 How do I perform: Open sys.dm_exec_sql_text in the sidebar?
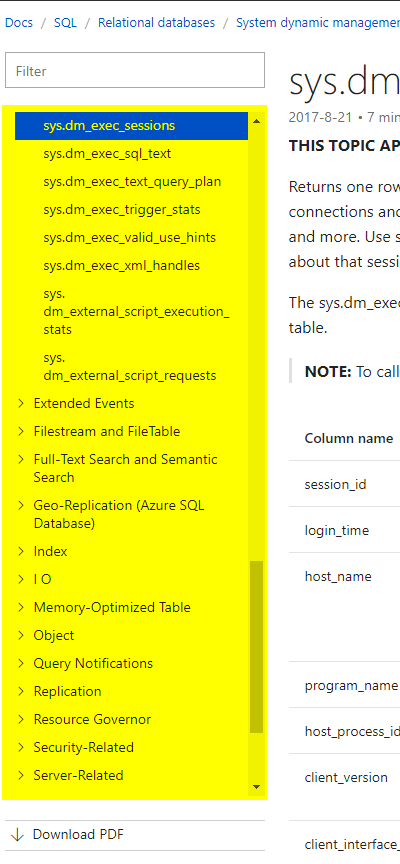click(107, 154)
